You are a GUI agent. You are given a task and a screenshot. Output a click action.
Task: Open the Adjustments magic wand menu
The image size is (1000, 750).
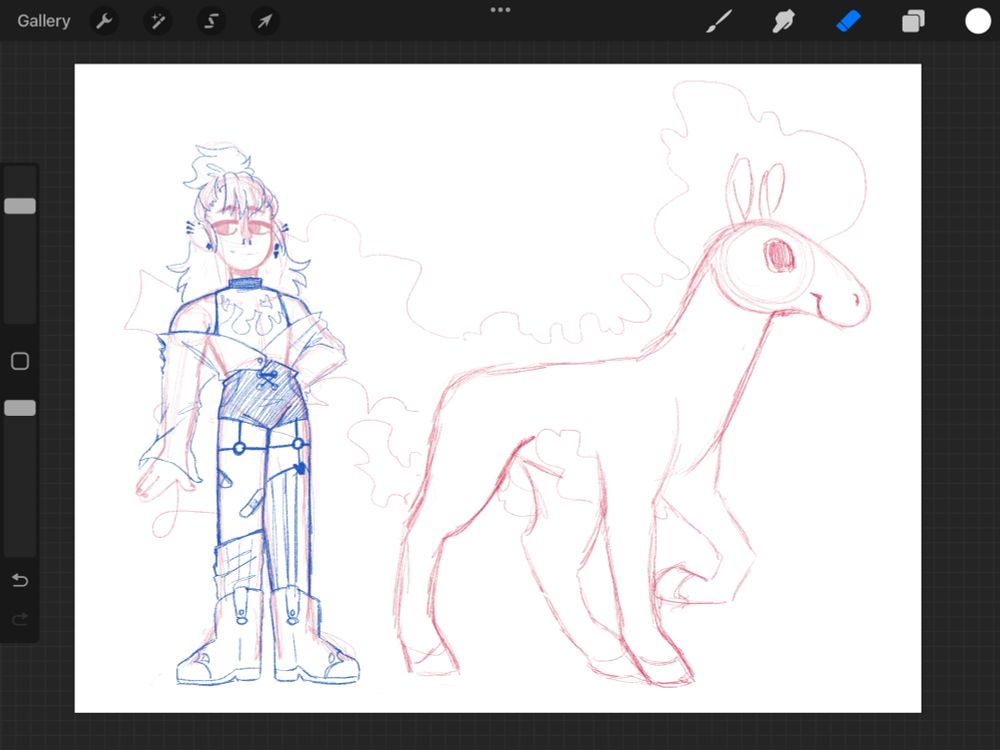click(x=158, y=22)
